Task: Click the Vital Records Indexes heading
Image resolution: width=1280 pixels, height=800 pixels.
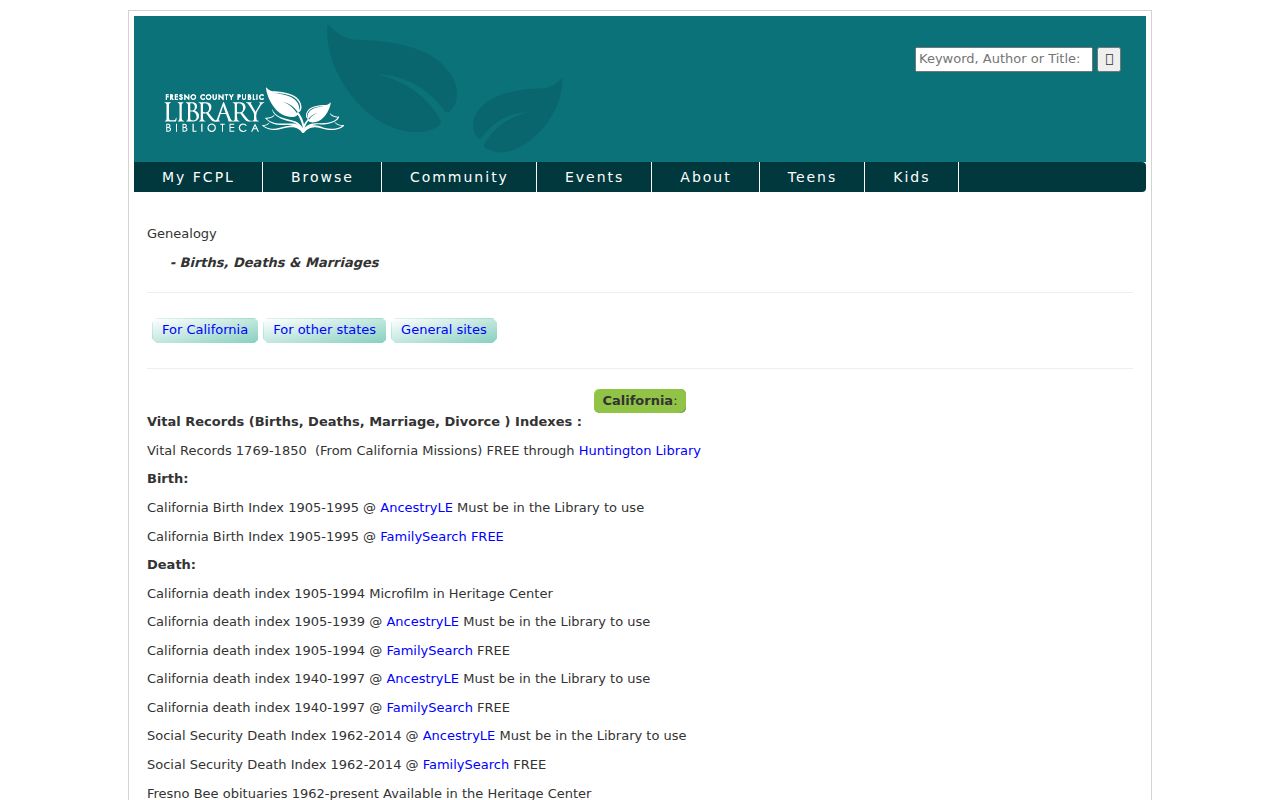Action: point(364,422)
